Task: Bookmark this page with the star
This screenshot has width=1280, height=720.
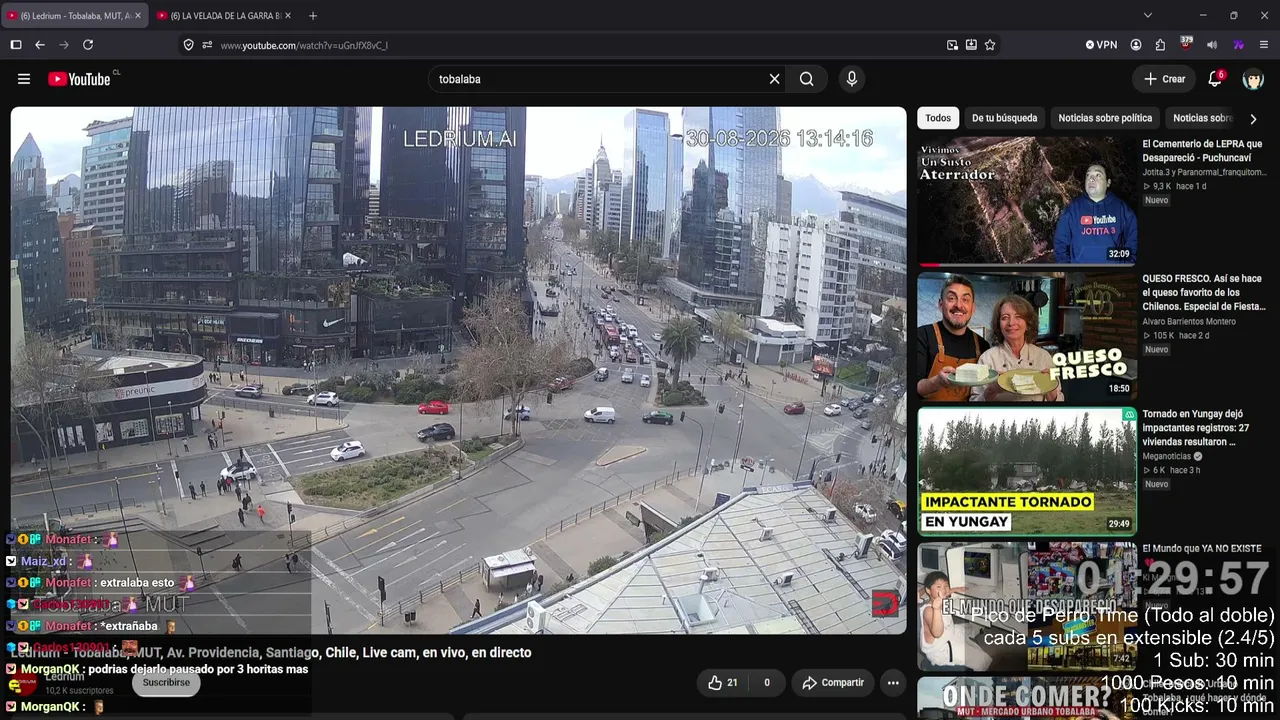Action: tap(990, 45)
